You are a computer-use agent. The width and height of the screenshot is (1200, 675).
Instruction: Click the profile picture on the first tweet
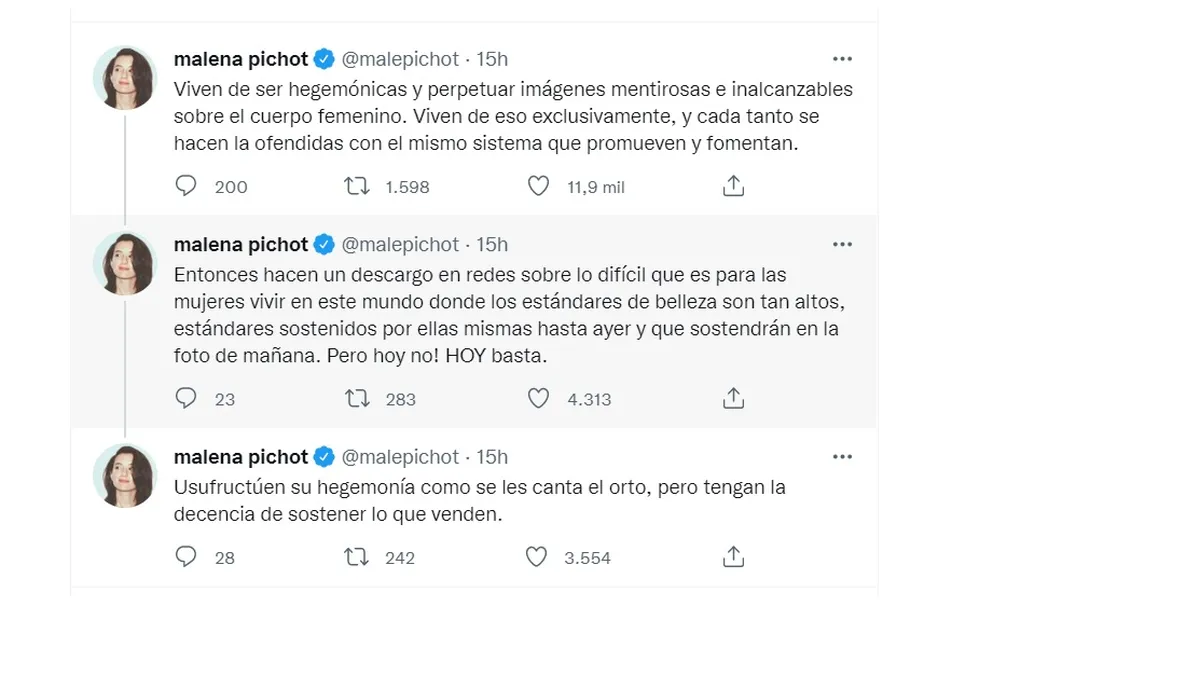(125, 78)
